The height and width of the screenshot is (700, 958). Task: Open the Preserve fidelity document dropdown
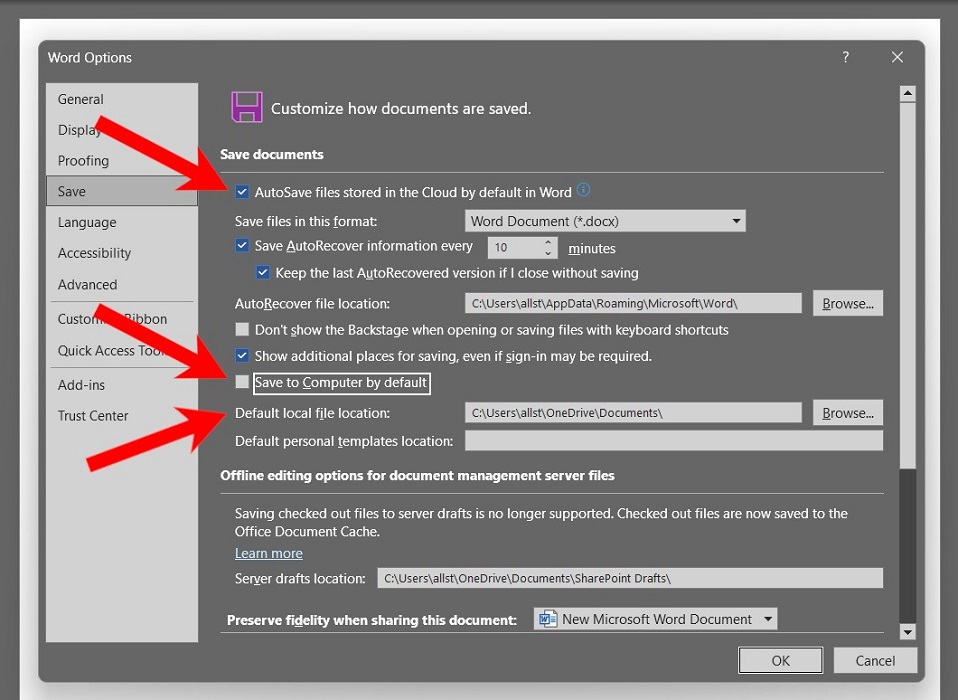click(x=767, y=618)
